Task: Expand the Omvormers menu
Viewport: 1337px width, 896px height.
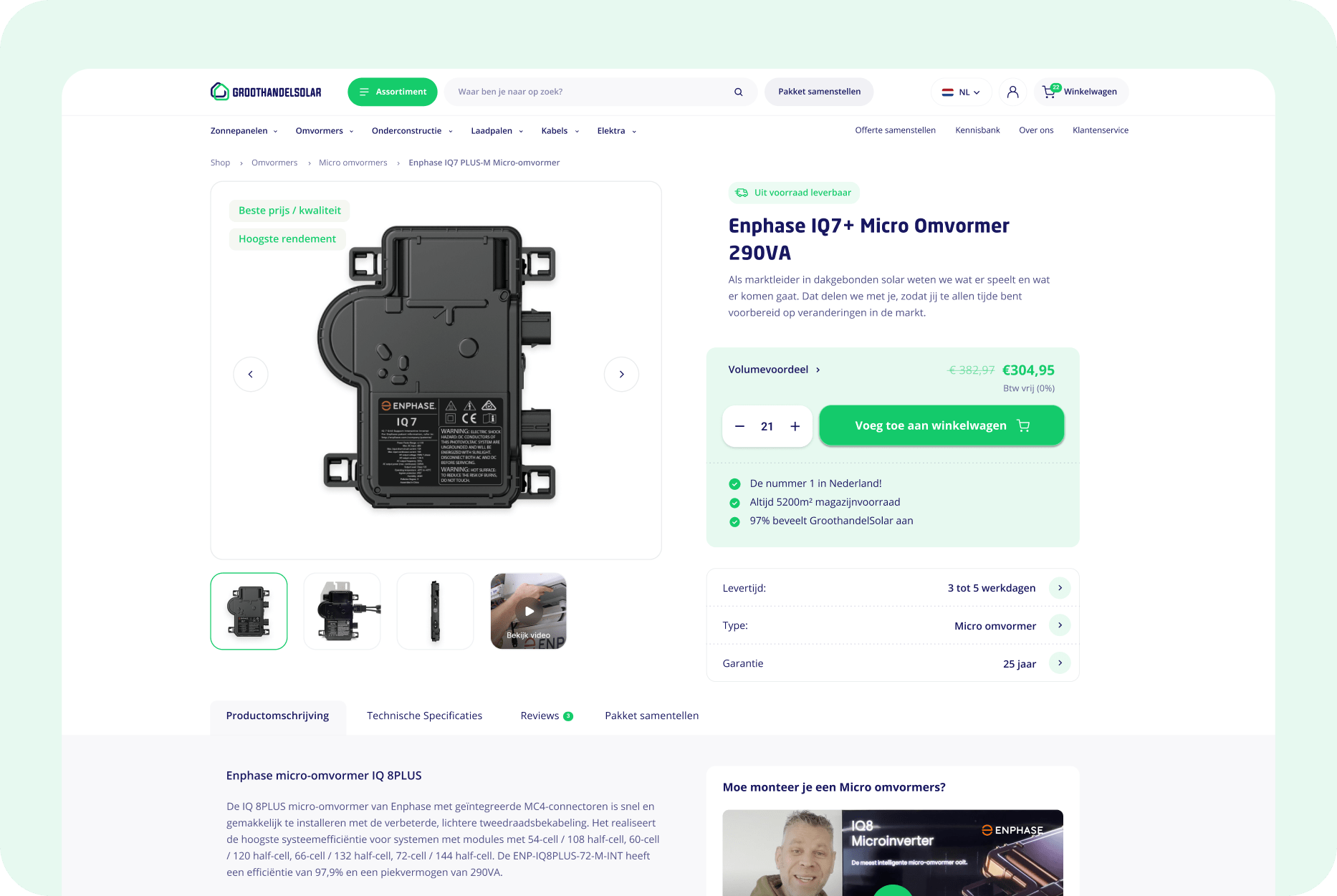Action: click(325, 130)
